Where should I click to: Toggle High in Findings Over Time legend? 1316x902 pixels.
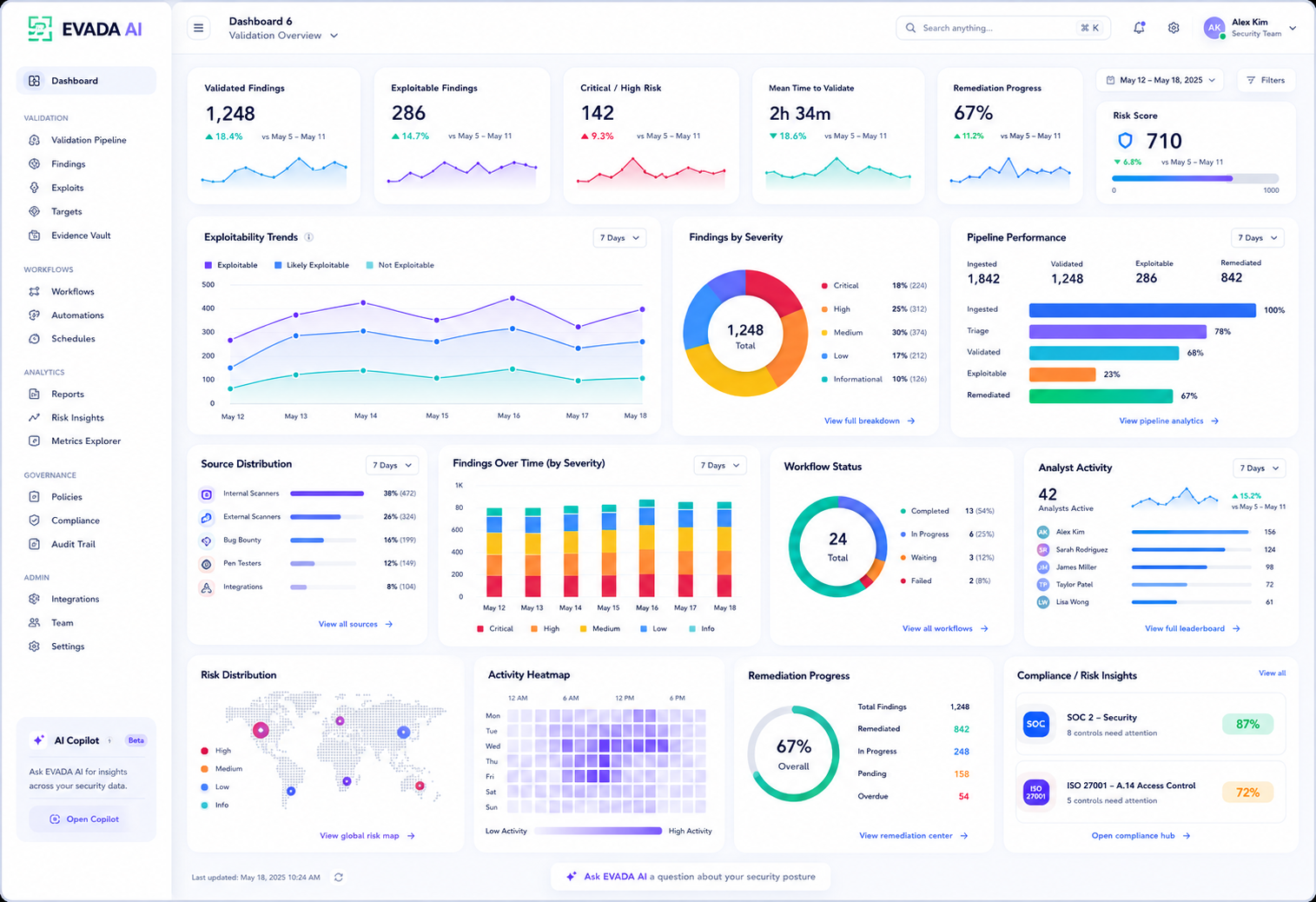pos(546,628)
